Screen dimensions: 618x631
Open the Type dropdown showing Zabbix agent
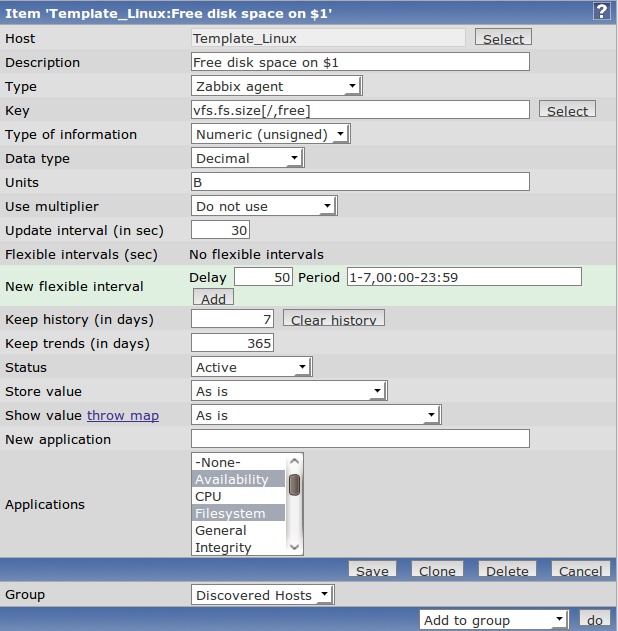point(276,87)
